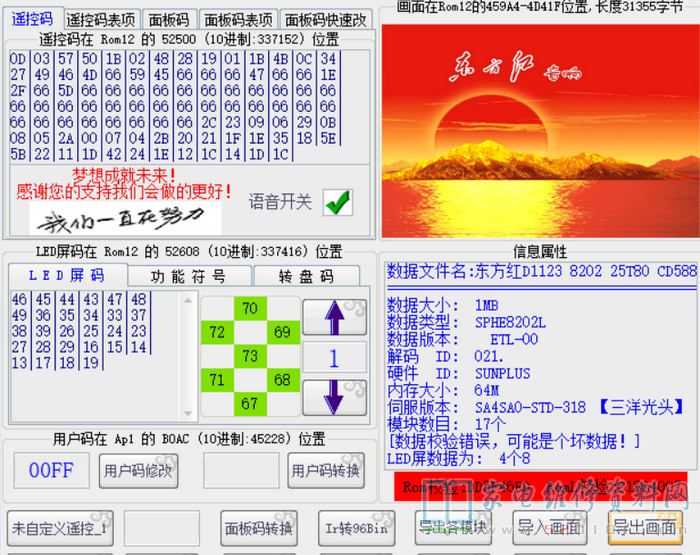Viewport: 700px width, 555px height.
Task: Click the purple up arrow button
Action: click(334, 317)
